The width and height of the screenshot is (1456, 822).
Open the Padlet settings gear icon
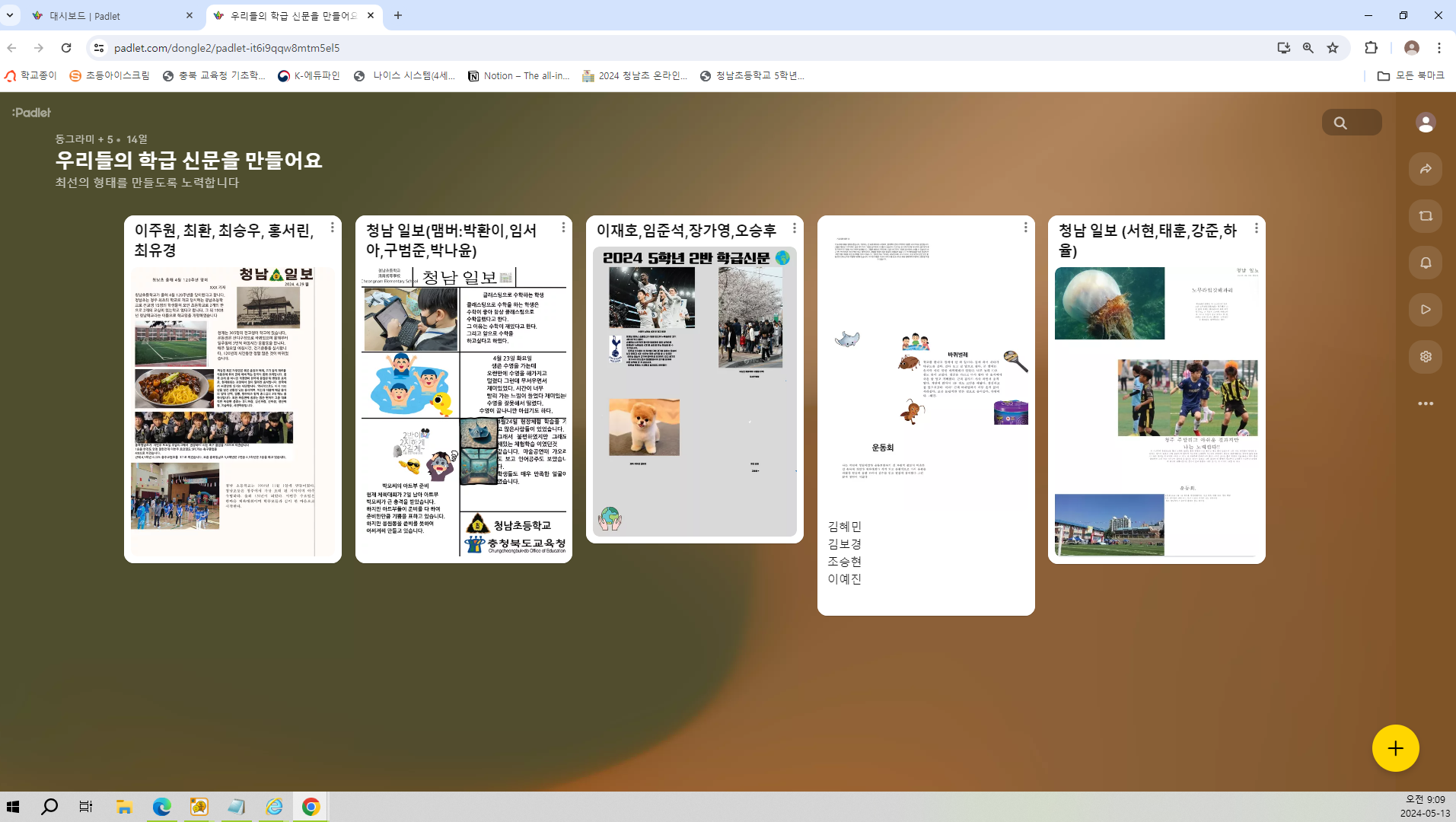pyautogui.click(x=1426, y=356)
